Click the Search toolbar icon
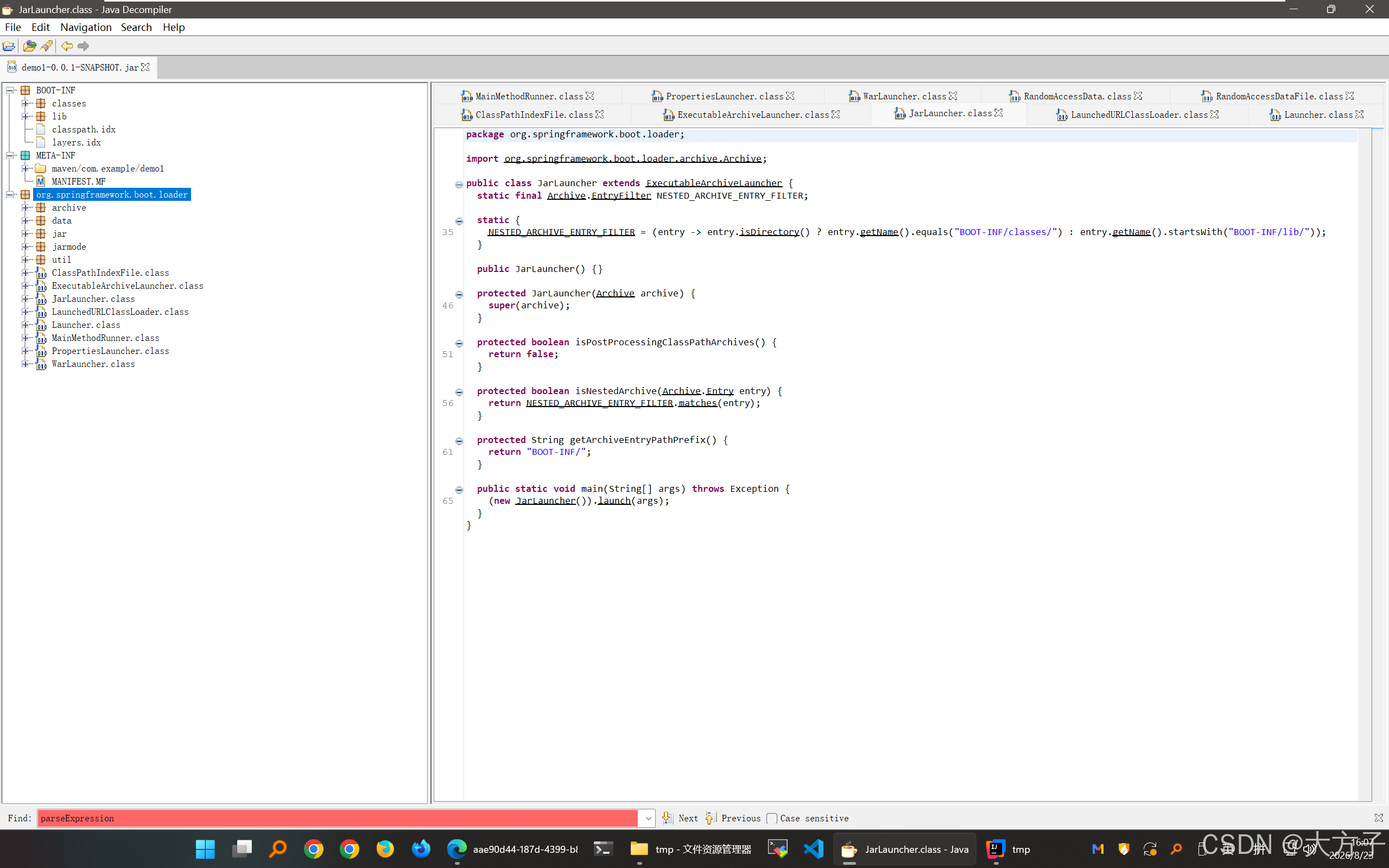This screenshot has height=868, width=1389. pos(47,46)
